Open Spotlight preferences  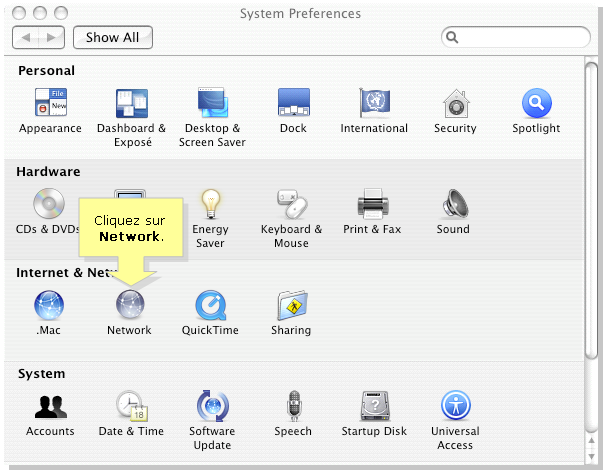pos(537,104)
